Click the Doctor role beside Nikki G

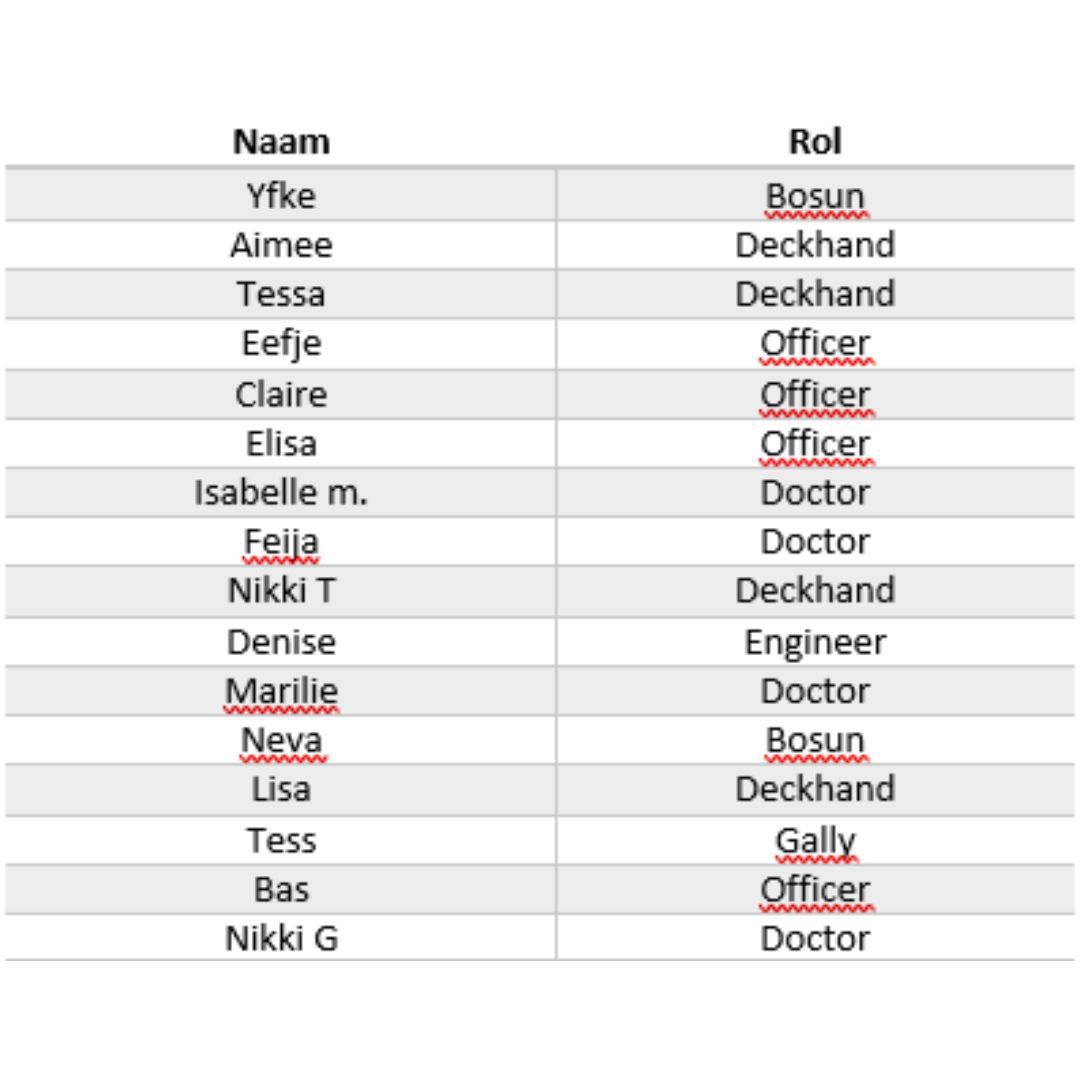coord(815,939)
